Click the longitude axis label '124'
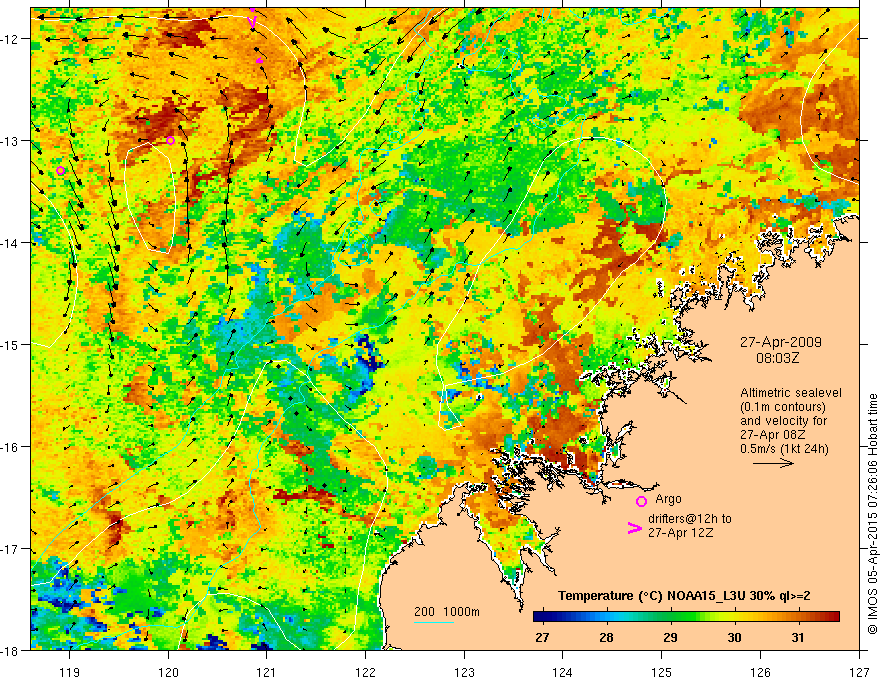The image size is (880, 680). point(563,672)
